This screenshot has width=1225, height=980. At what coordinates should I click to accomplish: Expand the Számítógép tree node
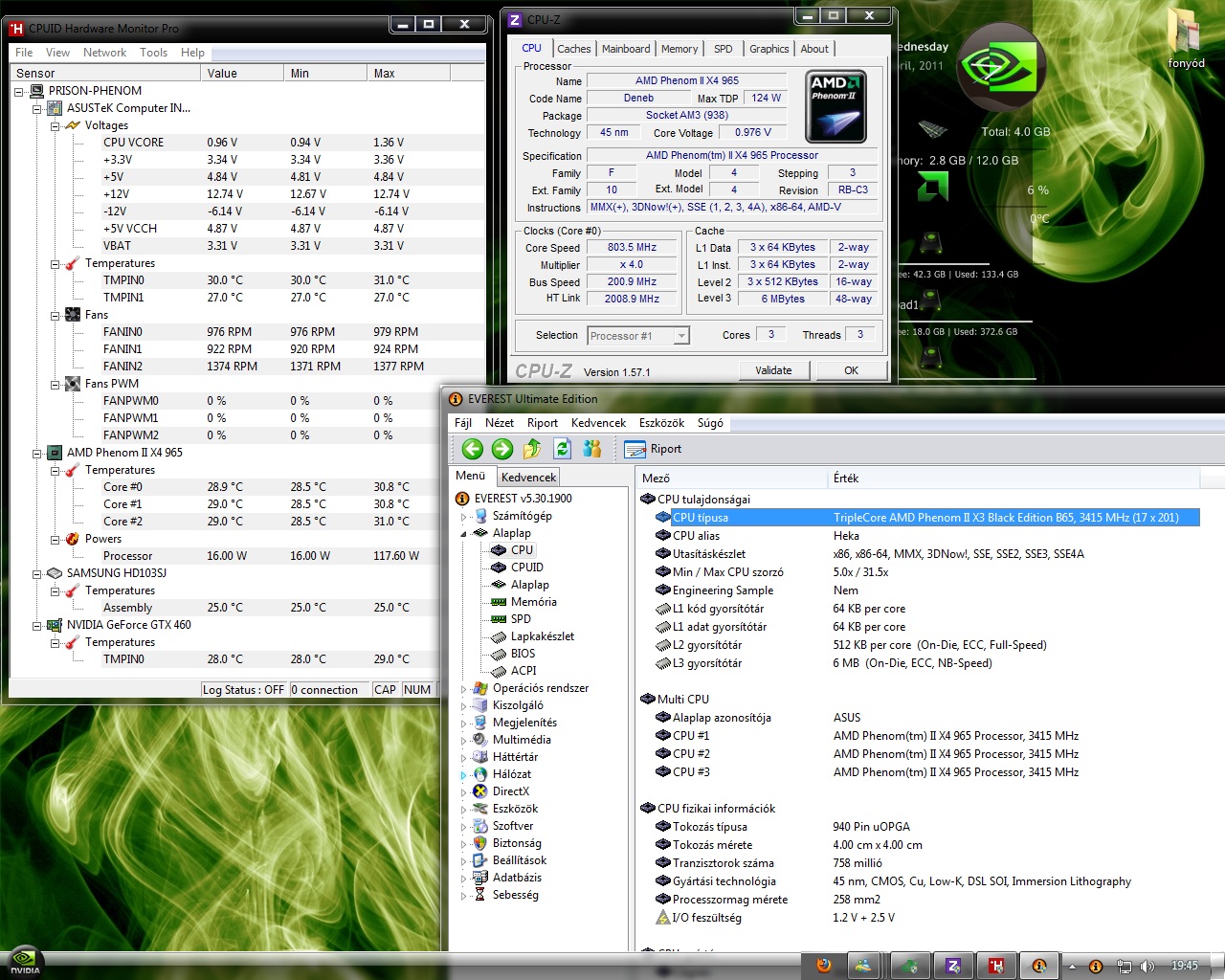tap(464, 516)
